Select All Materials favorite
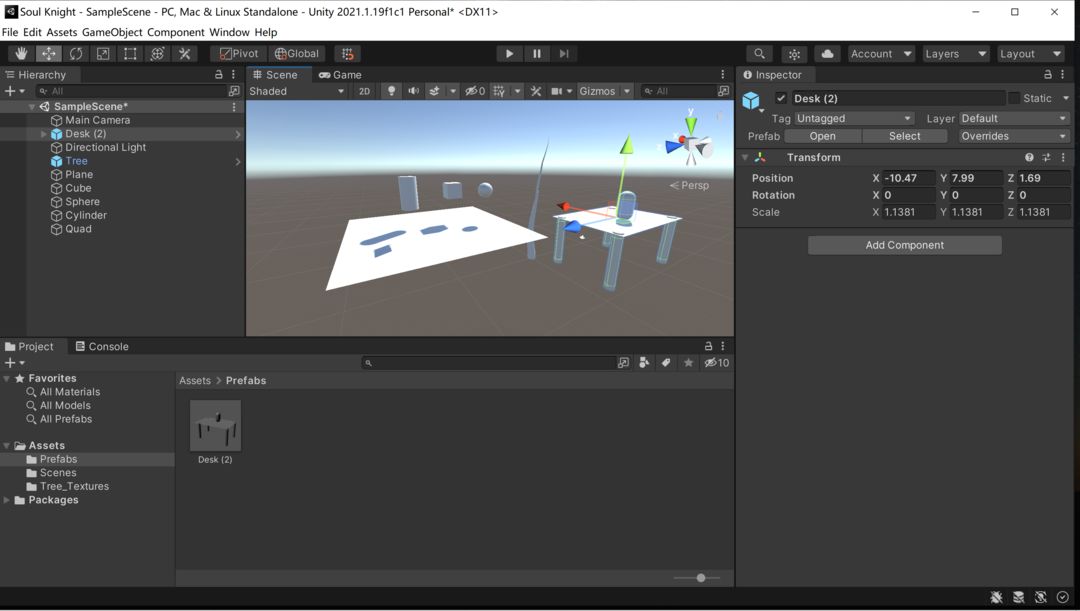This screenshot has height=611, width=1080. pyautogui.click(x=70, y=392)
